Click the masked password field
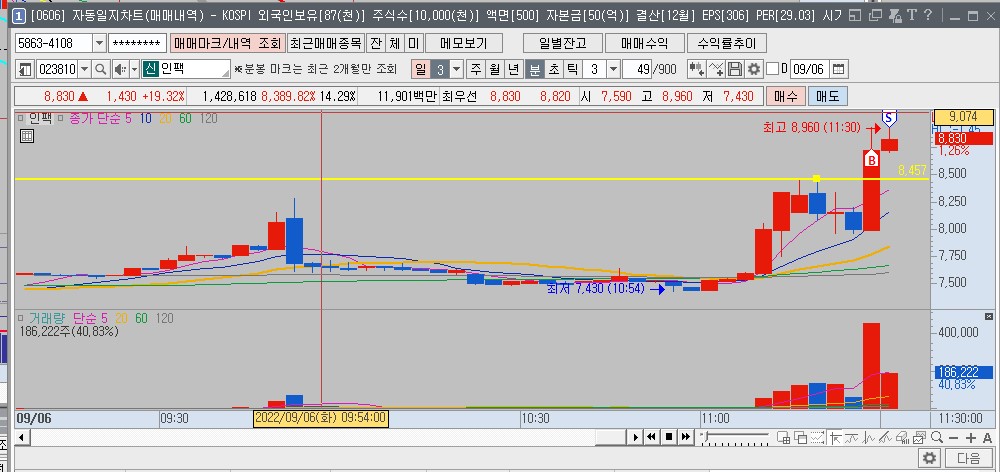This screenshot has width=1000, height=472. [x=135, y=43]
